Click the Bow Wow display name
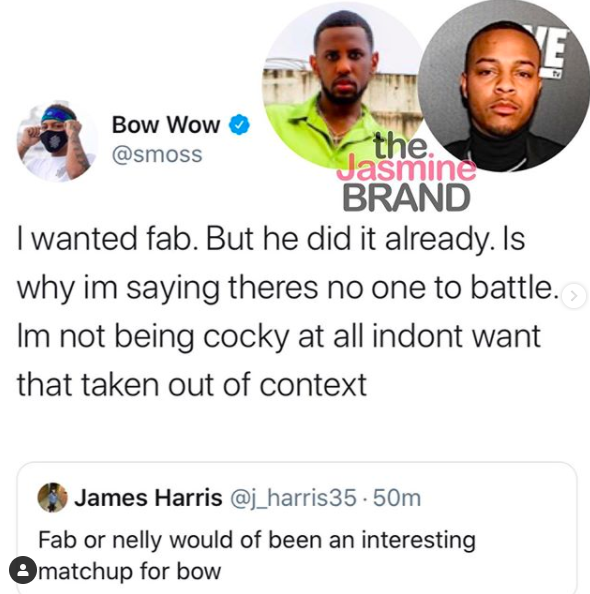The width and height of the screenshot is (590, 594). pos(166,124)
